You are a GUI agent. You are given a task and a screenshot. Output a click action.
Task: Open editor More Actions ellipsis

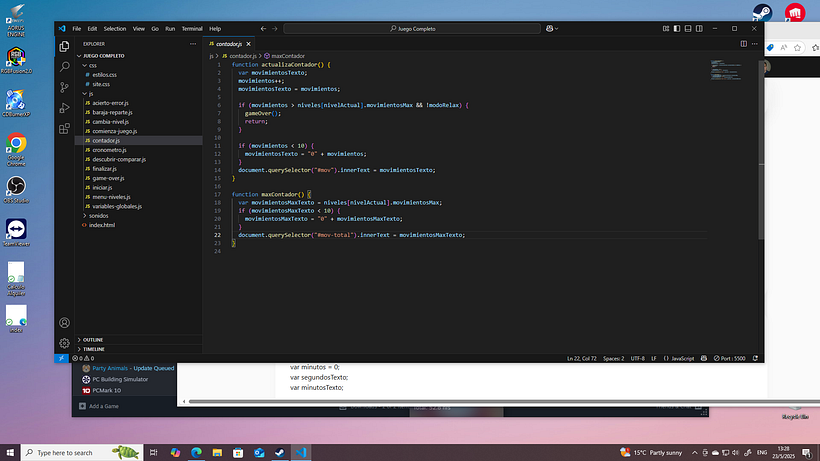coord(755,44)
